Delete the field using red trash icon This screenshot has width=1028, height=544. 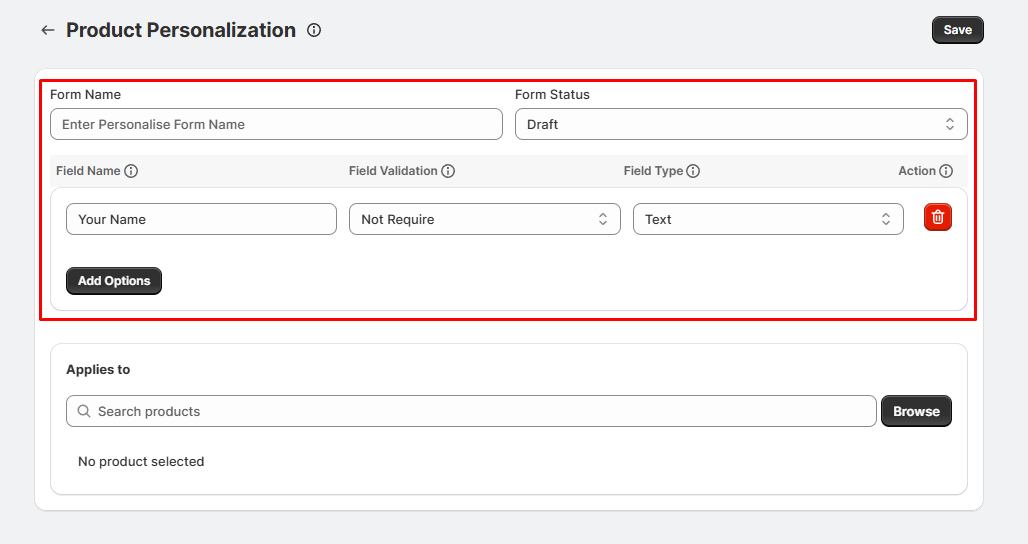pos(937,217)
